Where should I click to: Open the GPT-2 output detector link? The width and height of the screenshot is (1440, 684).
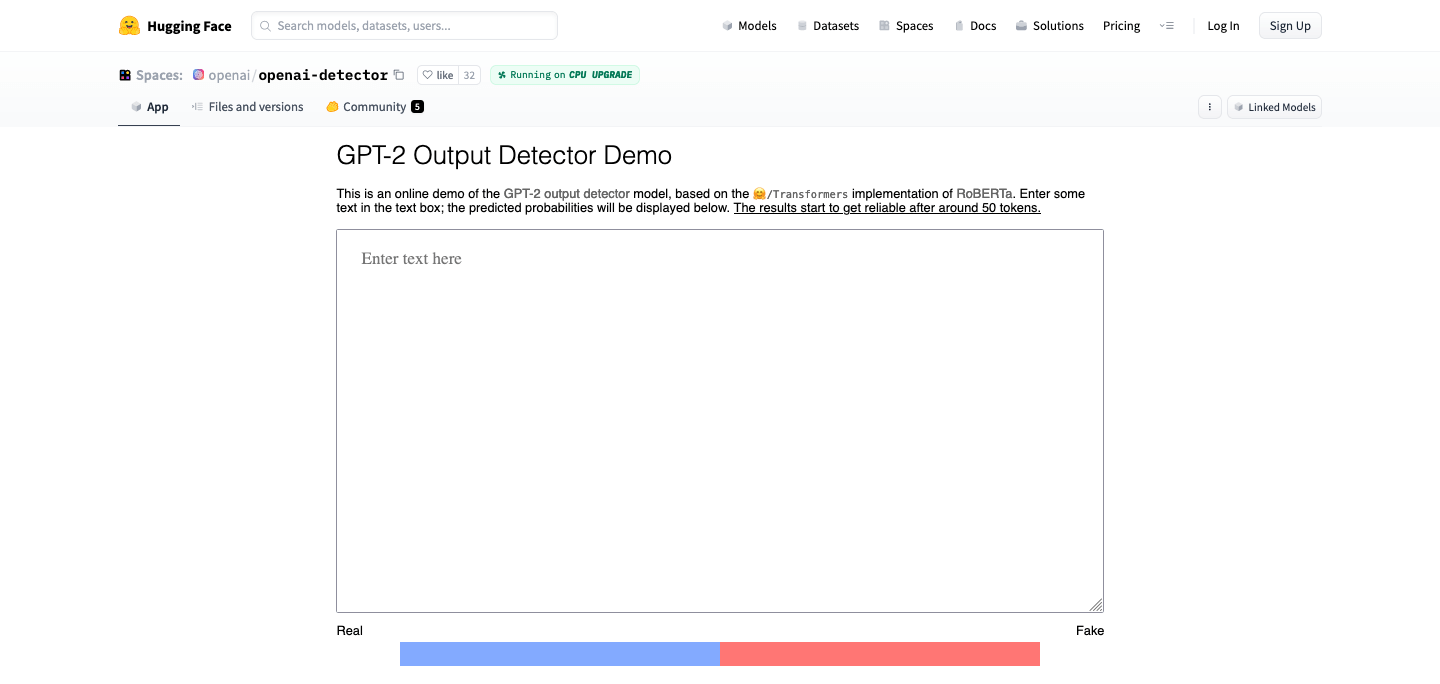tap(567, 194)
